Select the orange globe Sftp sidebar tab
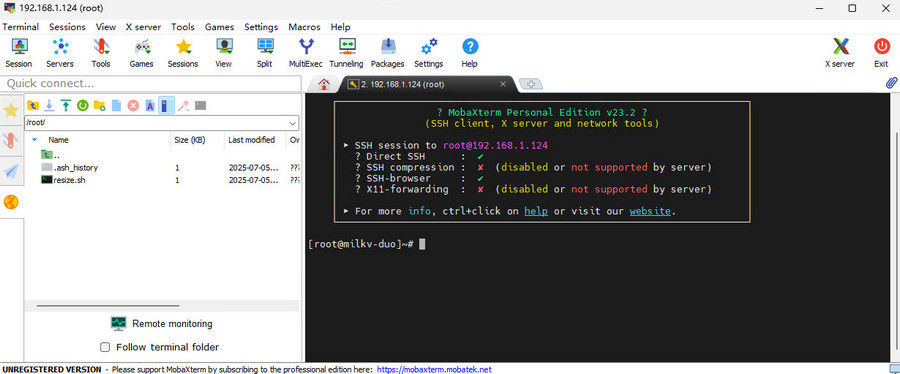Image resolution: width=900 pixels, height=374 pixels. (x=11, y=202)
